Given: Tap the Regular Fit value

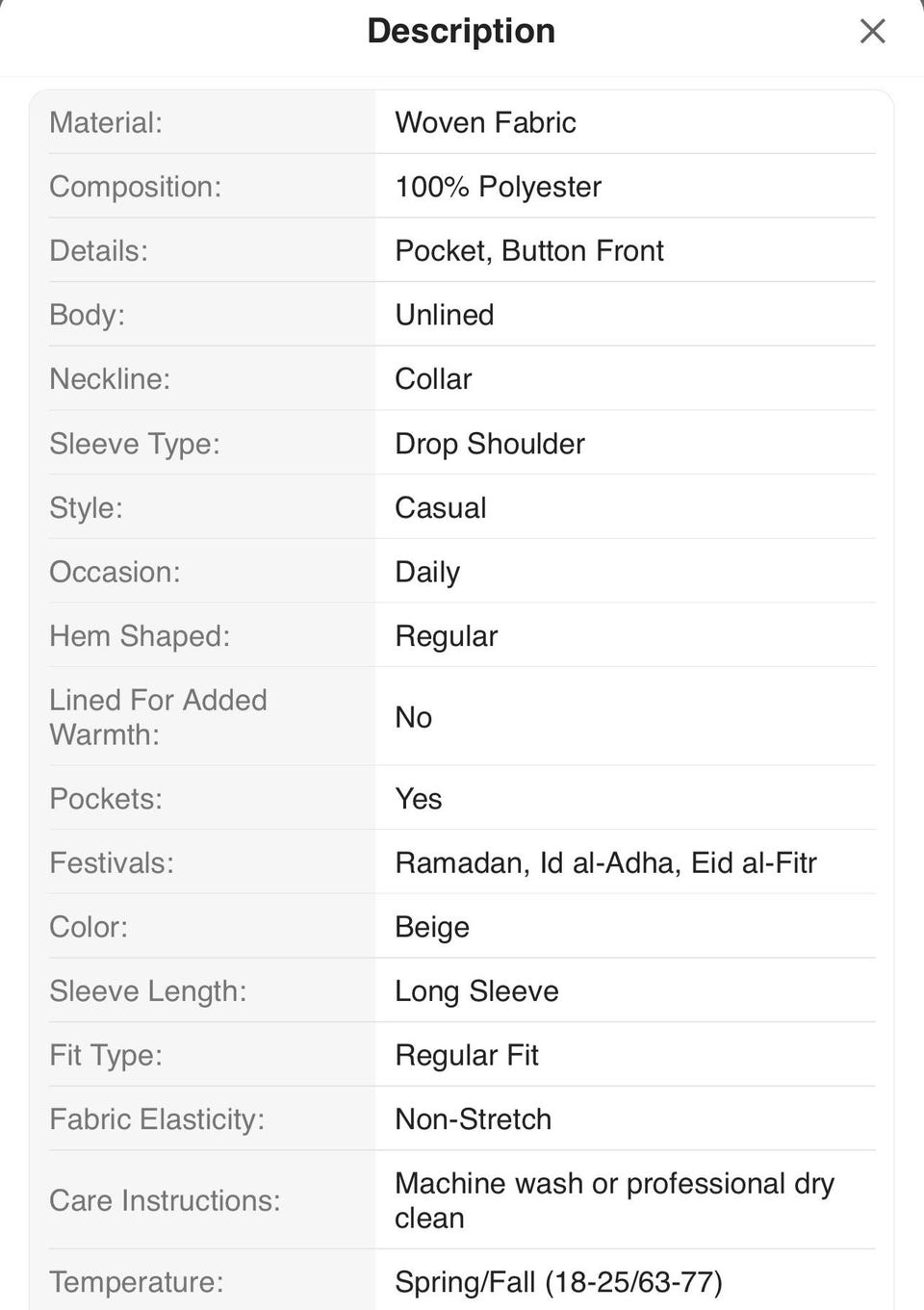Looking at the screenshot, I should coord(466,1056).
